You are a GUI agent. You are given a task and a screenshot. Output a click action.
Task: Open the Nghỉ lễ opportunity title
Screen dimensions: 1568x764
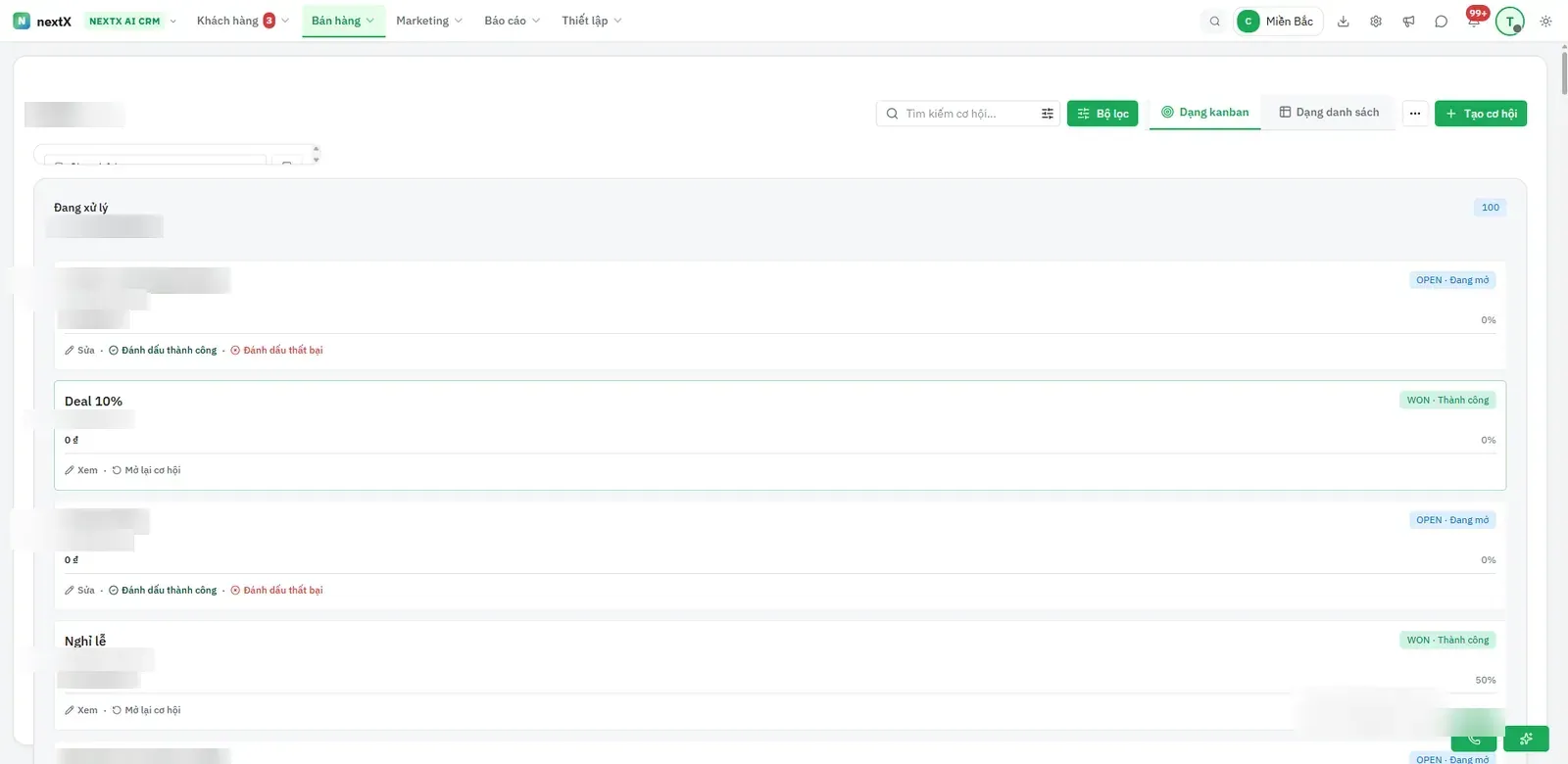point(85,642)
